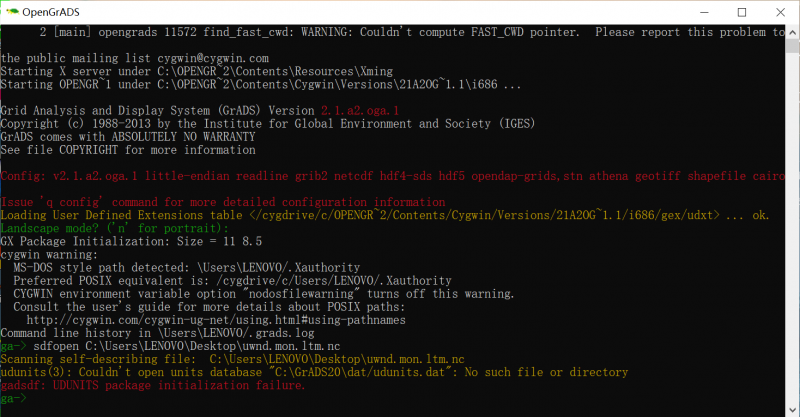800x417 pixels.
Task: Close the OpenGrADS console window
Action: [780, 12]
